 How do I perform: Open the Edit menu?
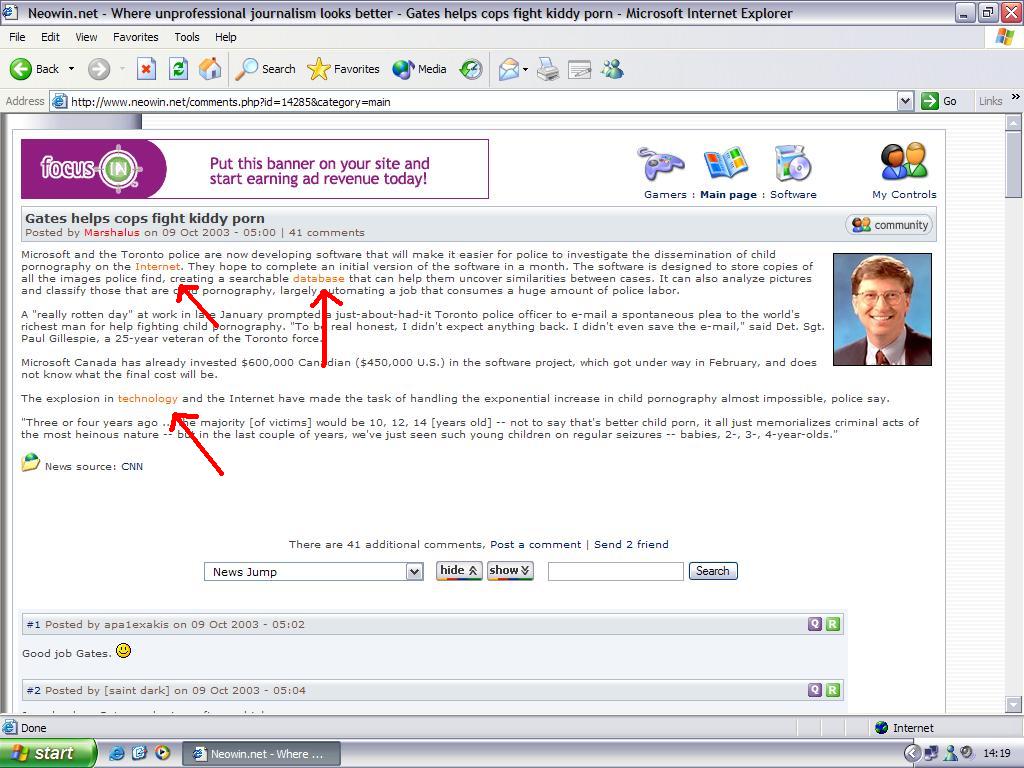(50, 37)
